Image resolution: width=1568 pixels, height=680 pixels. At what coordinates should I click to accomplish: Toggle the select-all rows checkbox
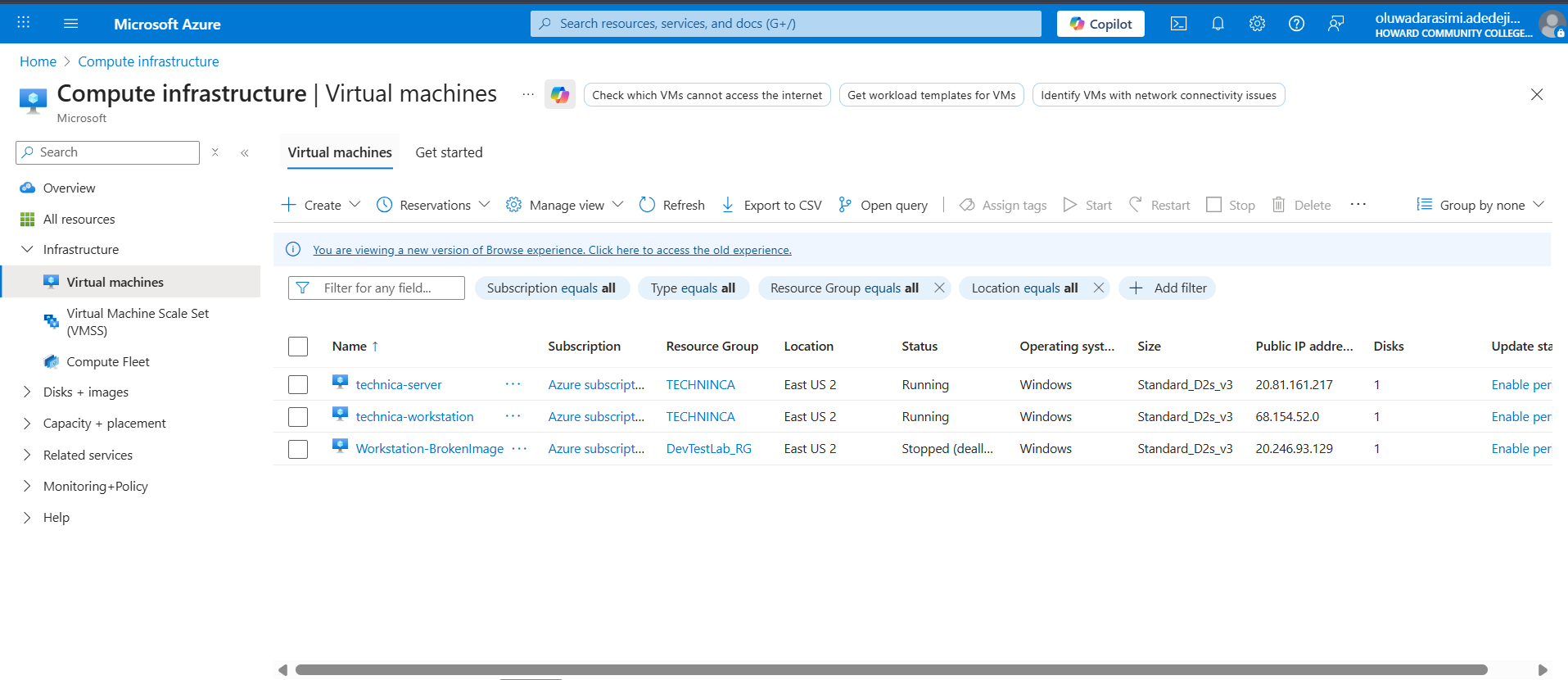[x=298, y=347]
